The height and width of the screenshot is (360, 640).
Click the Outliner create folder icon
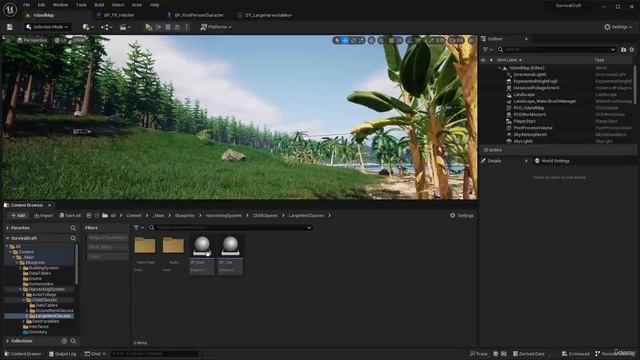click(x=623, y=50)
